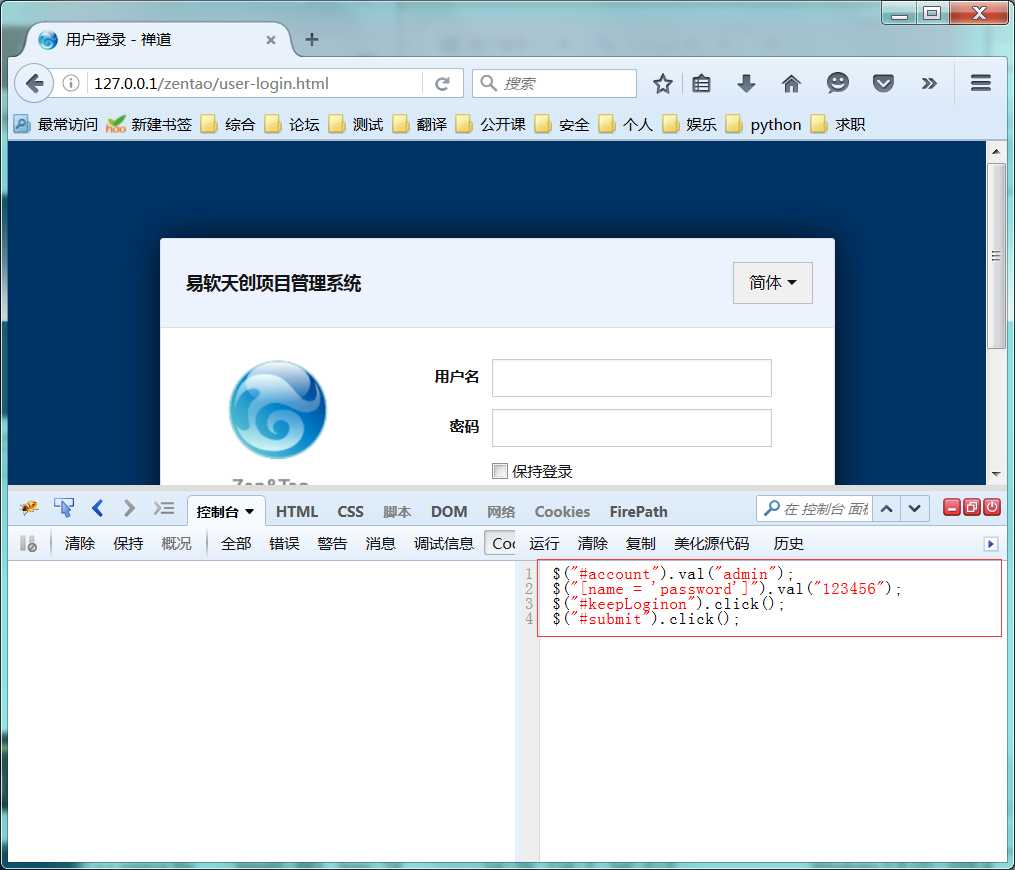Click 历史 in command editor toolbar
1015x870 pixels.
788,544
